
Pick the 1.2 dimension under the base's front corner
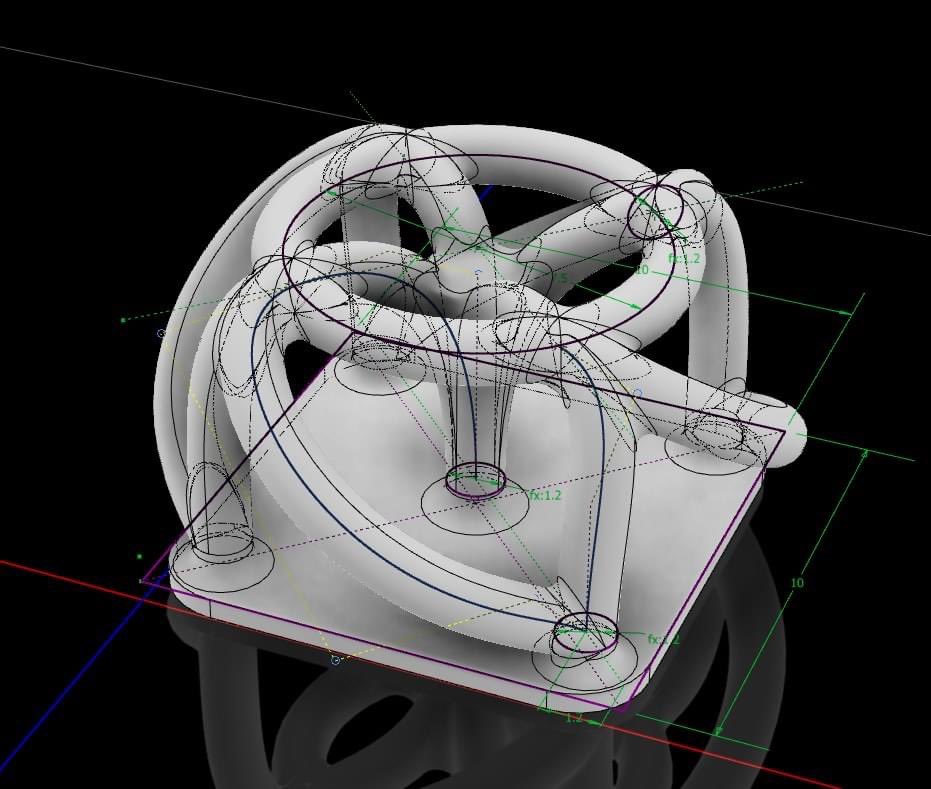click(x=574, y=718)
